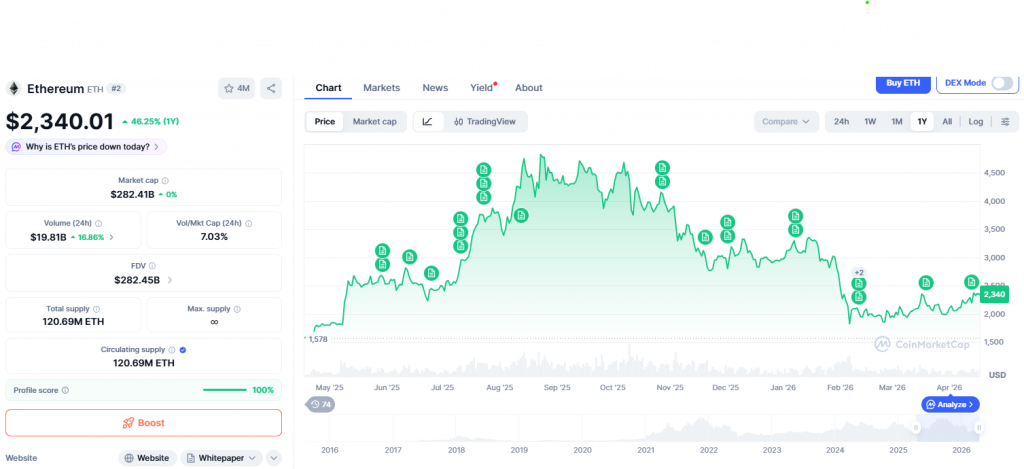The height and width of the screenshot is (469, 1024).
Task: Click the 46.25% (1Y) change text
Action: [154, 121]
